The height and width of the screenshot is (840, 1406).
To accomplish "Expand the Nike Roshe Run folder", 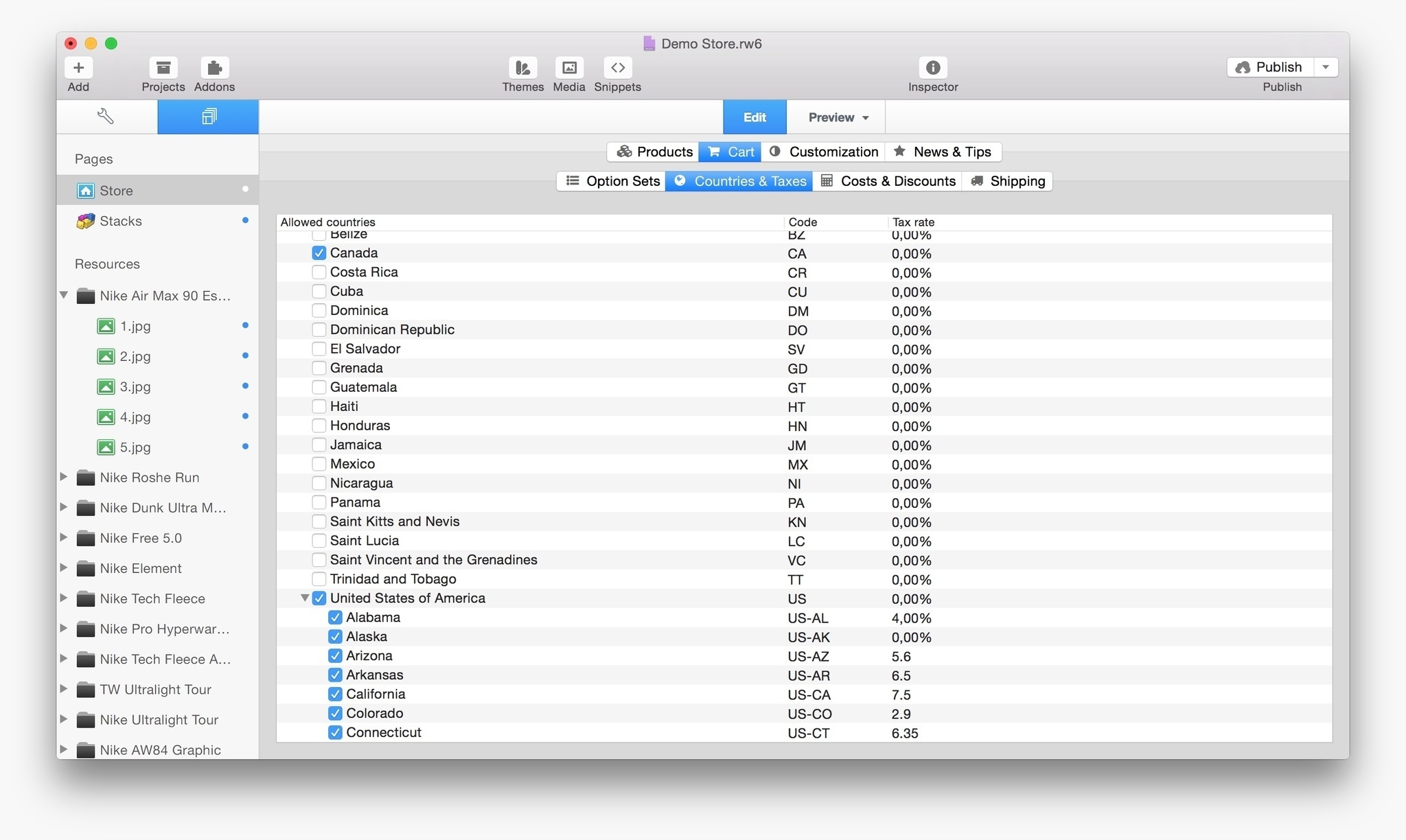I will coord(64,477).
